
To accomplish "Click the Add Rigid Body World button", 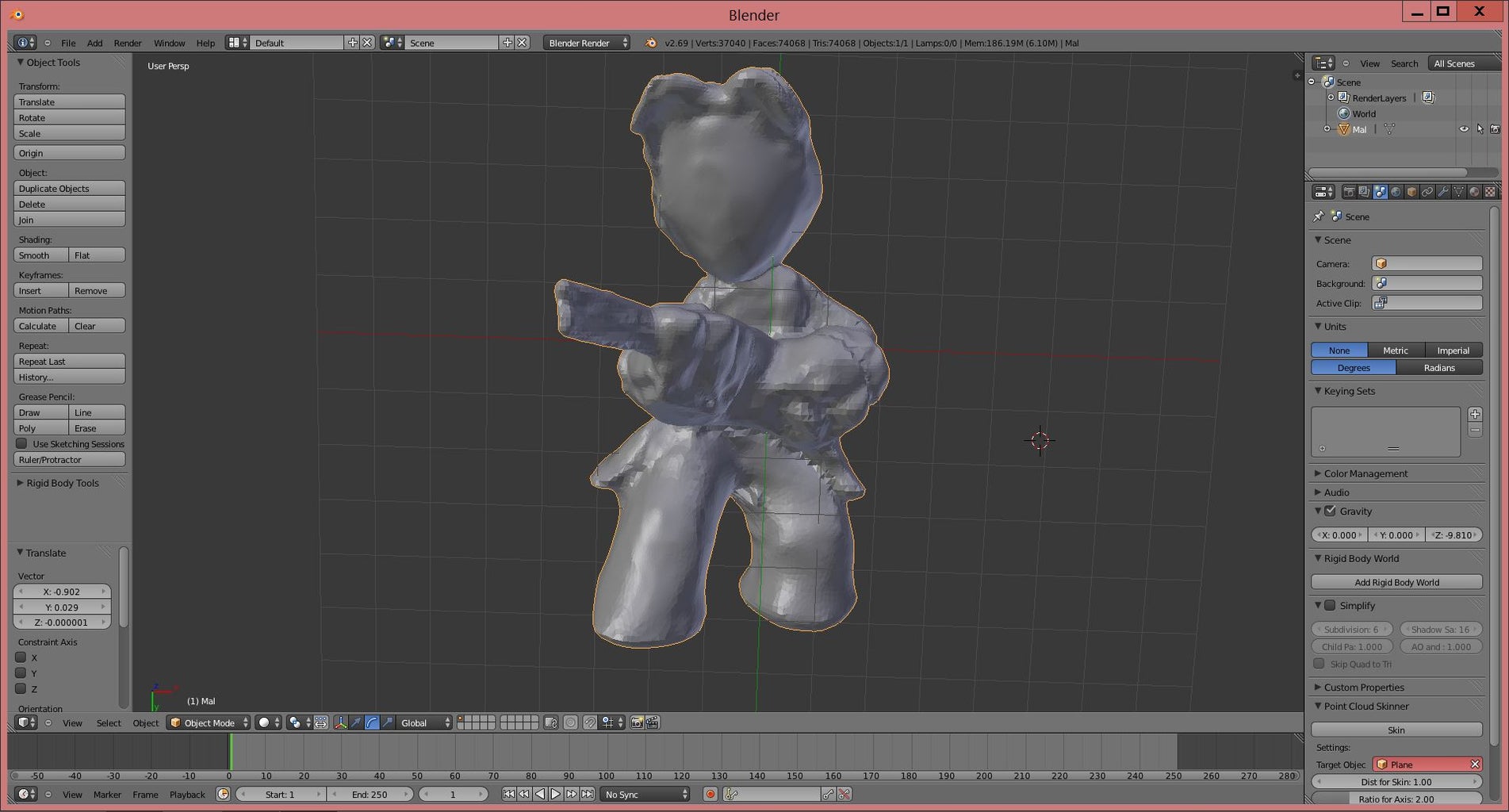I will pos(1396,582).
